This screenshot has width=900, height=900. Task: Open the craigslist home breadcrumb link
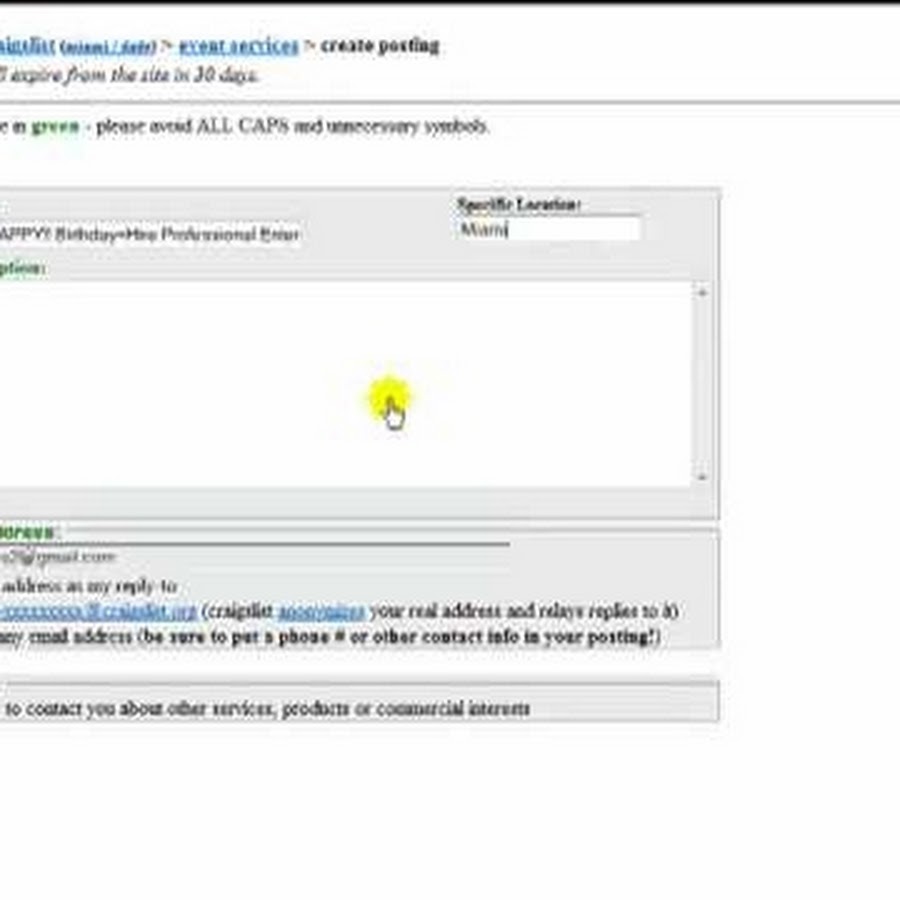(27, 46)
